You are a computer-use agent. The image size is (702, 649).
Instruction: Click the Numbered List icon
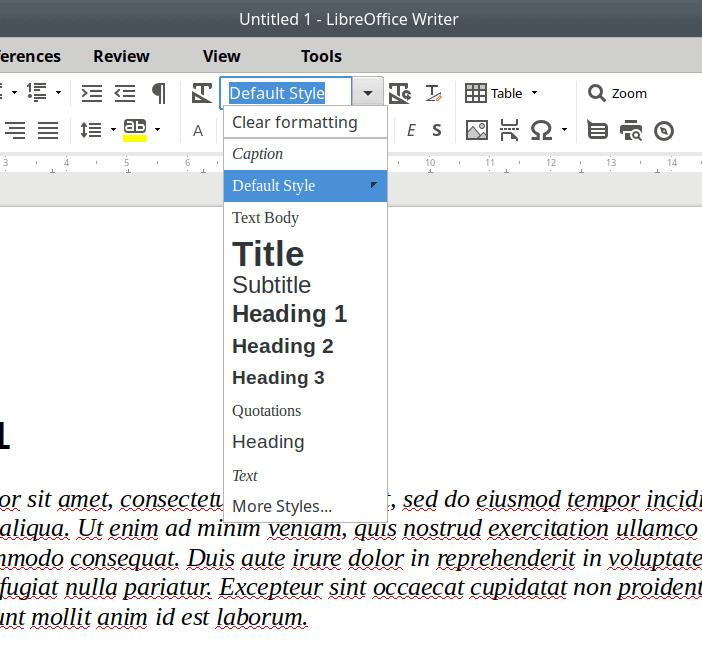coord(37,93)
